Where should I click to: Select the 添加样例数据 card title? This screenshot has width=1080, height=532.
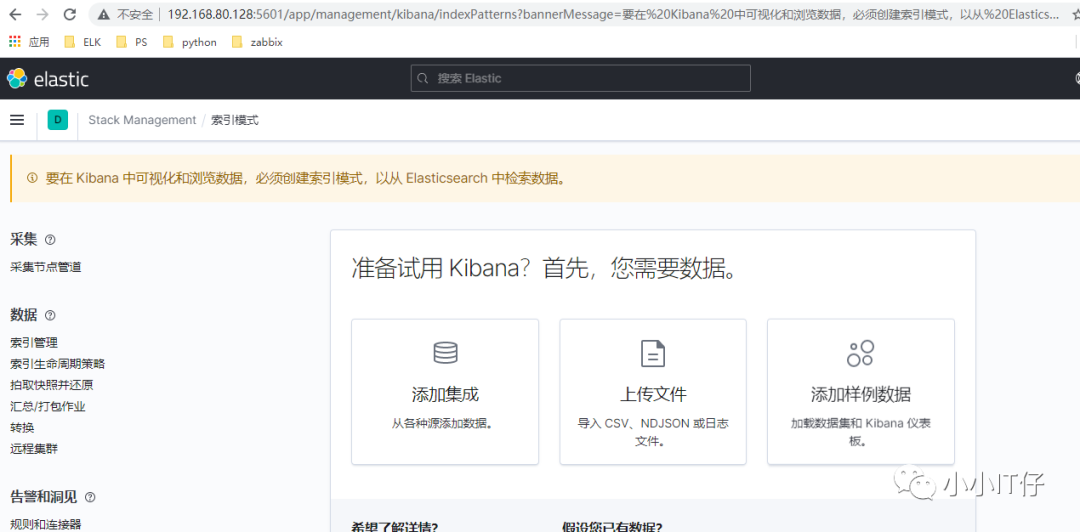(861, 395)
